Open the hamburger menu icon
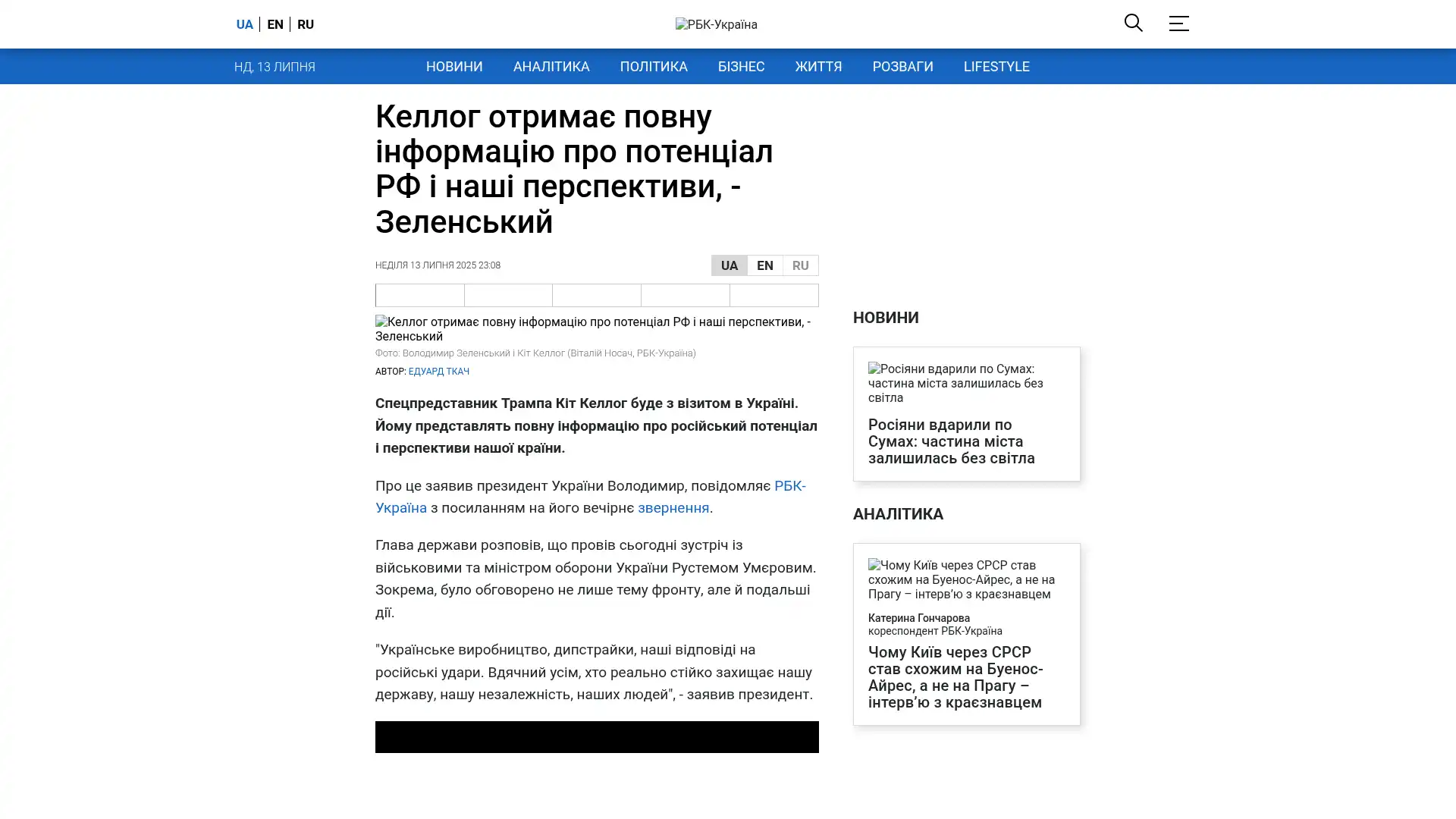 pyautogui.click(x=1178, y=23)
